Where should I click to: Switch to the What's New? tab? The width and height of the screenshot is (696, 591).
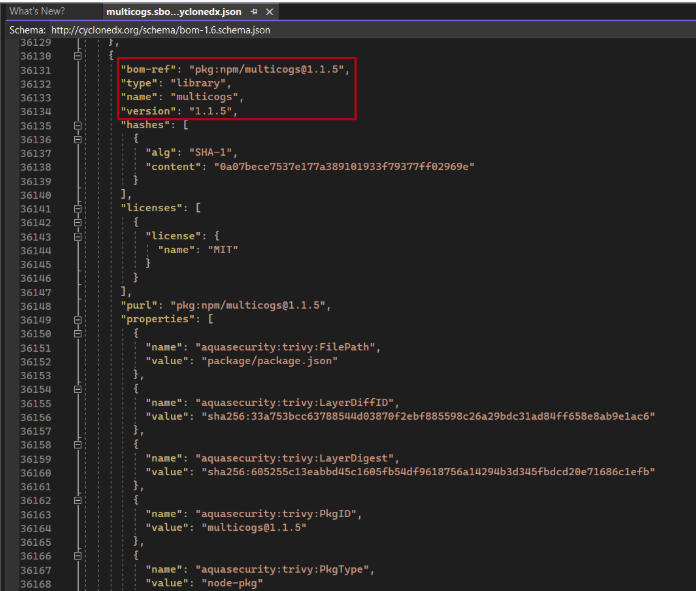[38, 11]
